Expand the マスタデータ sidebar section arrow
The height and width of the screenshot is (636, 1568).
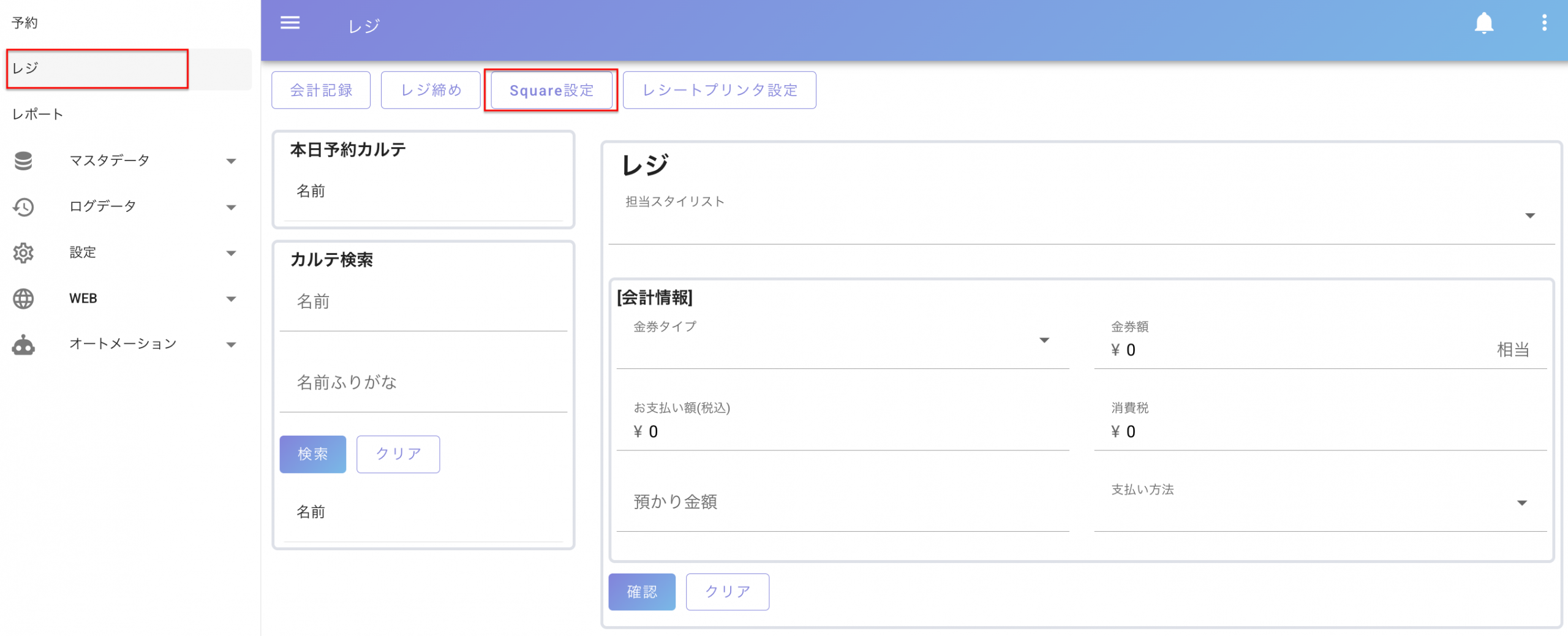(231, 161)
